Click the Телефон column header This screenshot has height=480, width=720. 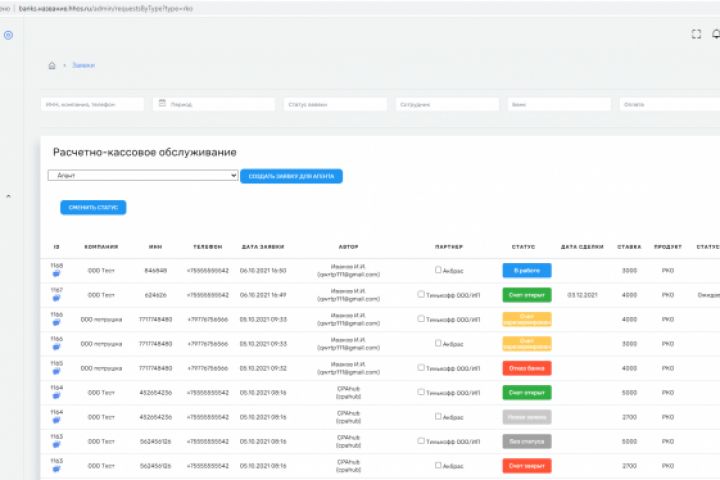pyautogui.click(x=208, y=247)
